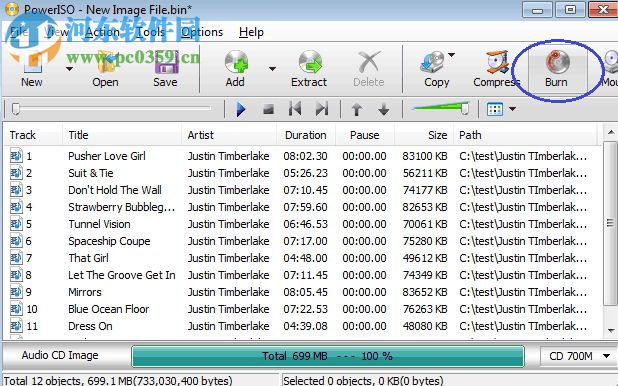The image size is (618, 386).
Task: Sort by the Pause column header
Action: coord(365,135)
